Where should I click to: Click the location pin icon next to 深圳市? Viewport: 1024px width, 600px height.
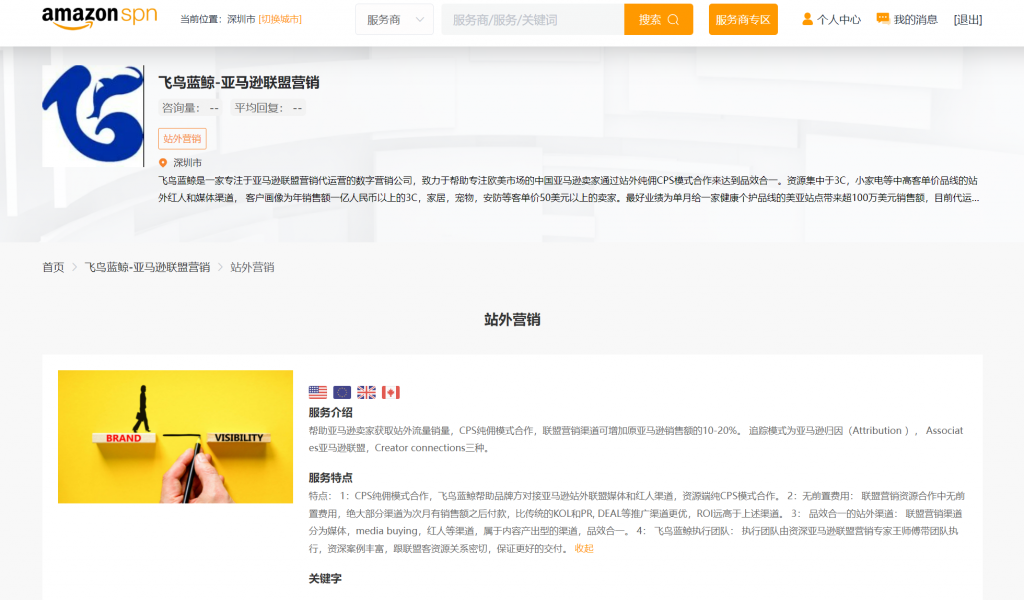[x=163, y=163]
